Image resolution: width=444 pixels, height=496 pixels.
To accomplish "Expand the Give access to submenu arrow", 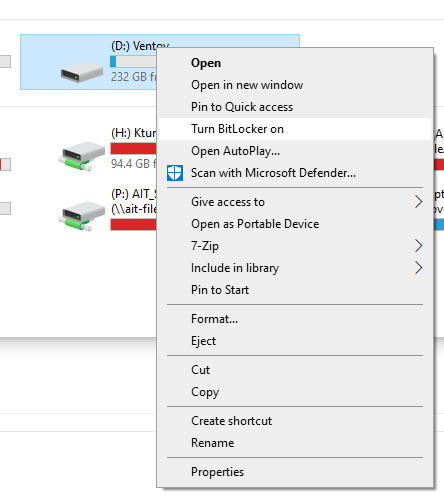I will click(x=419, y=202).
